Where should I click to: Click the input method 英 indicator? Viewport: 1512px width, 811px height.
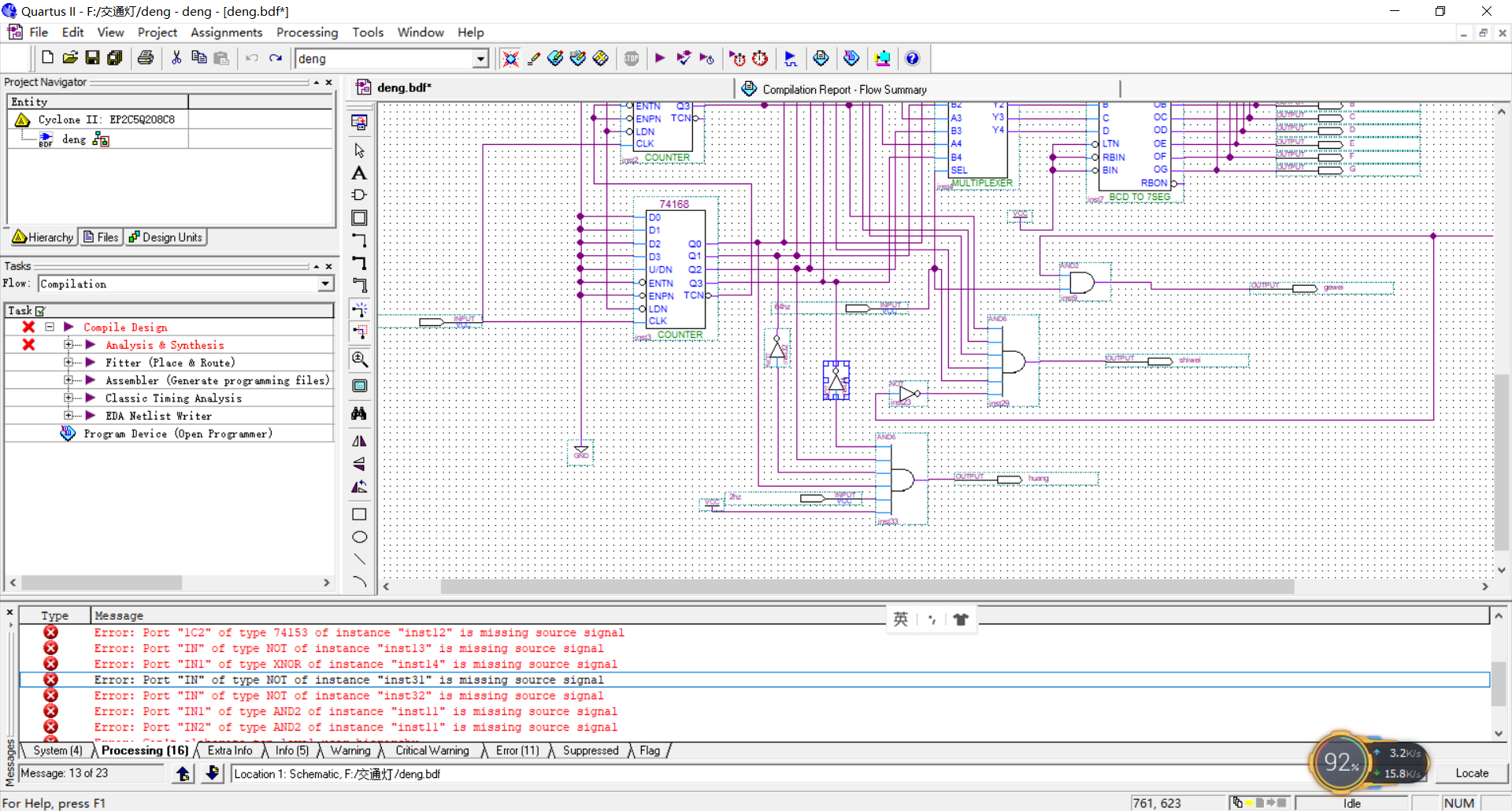[900, 619]
